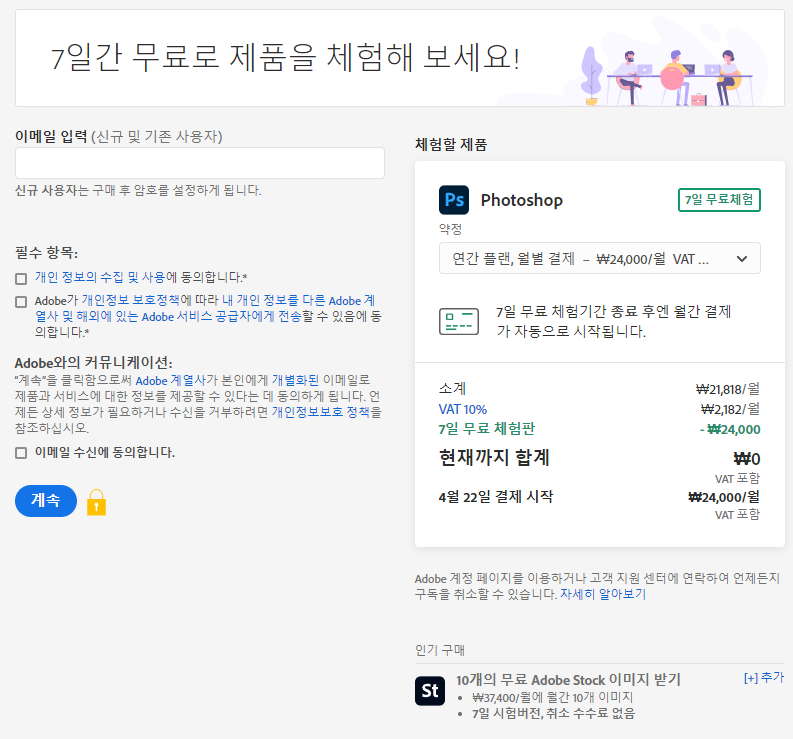793x739 pixels.
Task: Click the Adobe Stock St icon
Action: [x=430, y=690]
